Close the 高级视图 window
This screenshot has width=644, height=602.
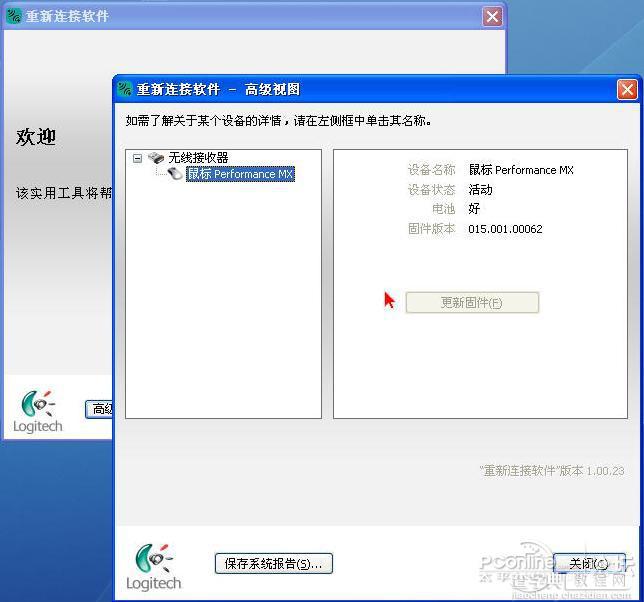(x=627, y=90)
